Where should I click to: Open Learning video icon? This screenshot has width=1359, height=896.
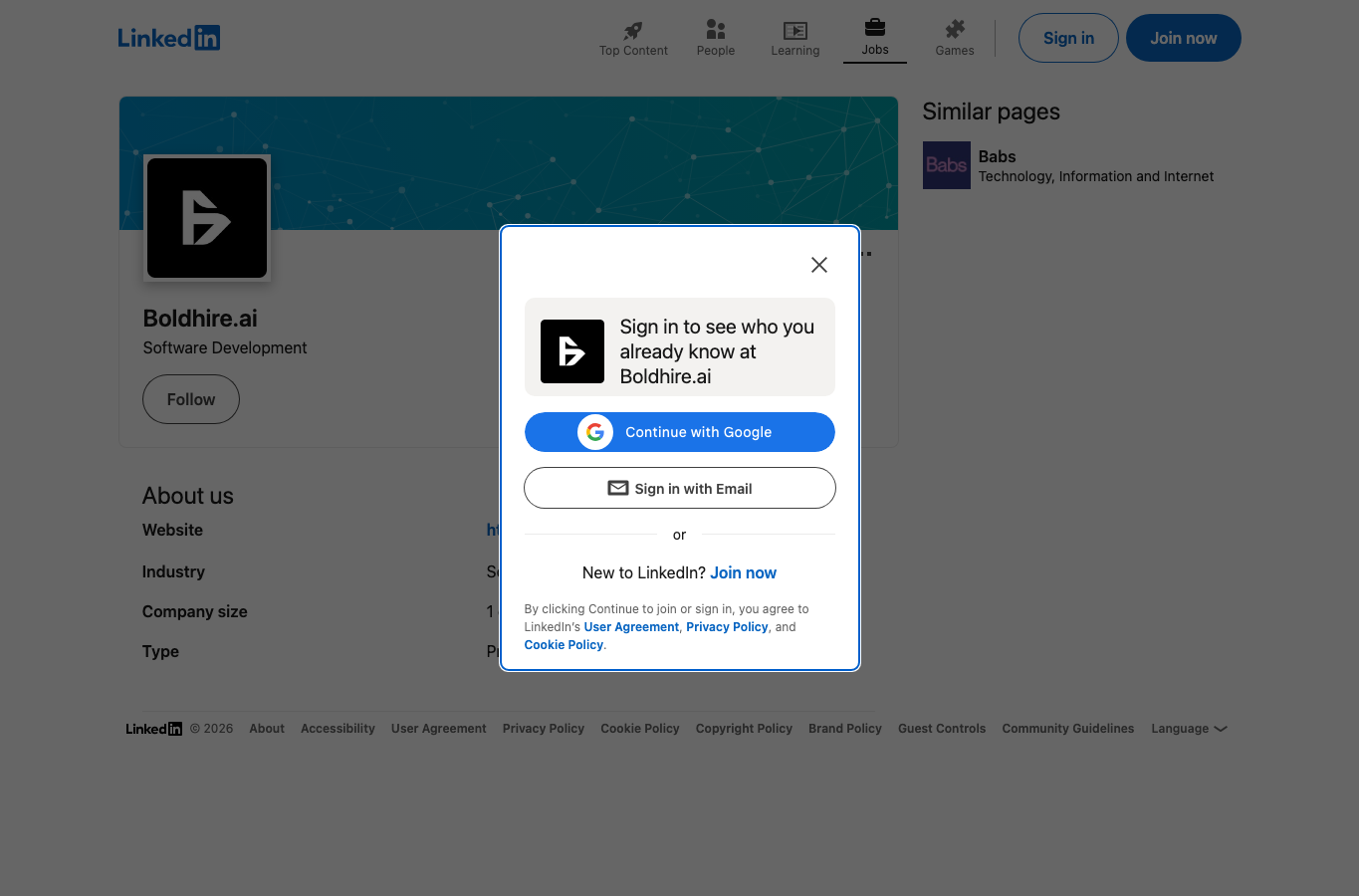pyautogui.click(x=794, y=31)
